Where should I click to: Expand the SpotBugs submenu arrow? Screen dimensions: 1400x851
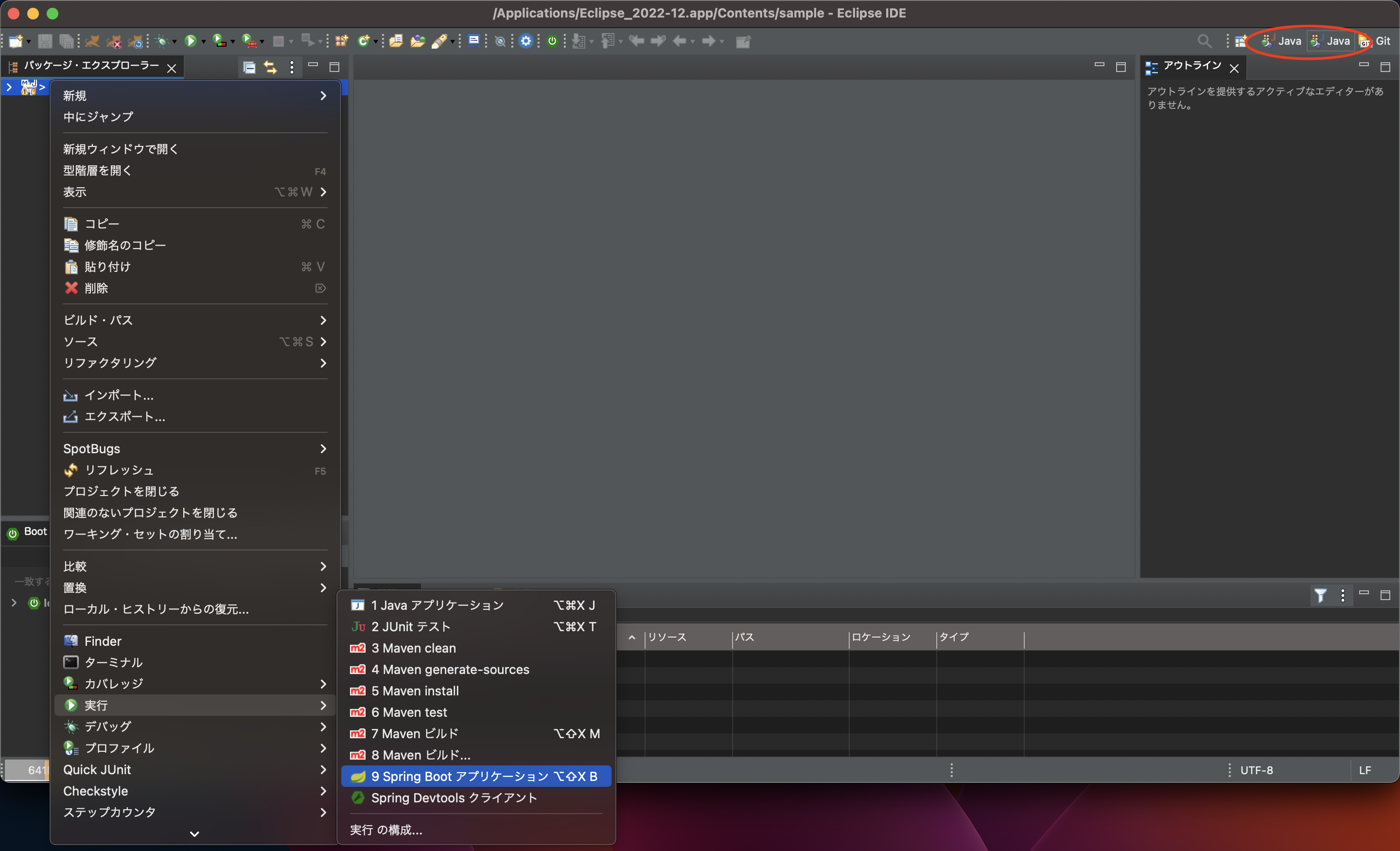coord(323,448)
